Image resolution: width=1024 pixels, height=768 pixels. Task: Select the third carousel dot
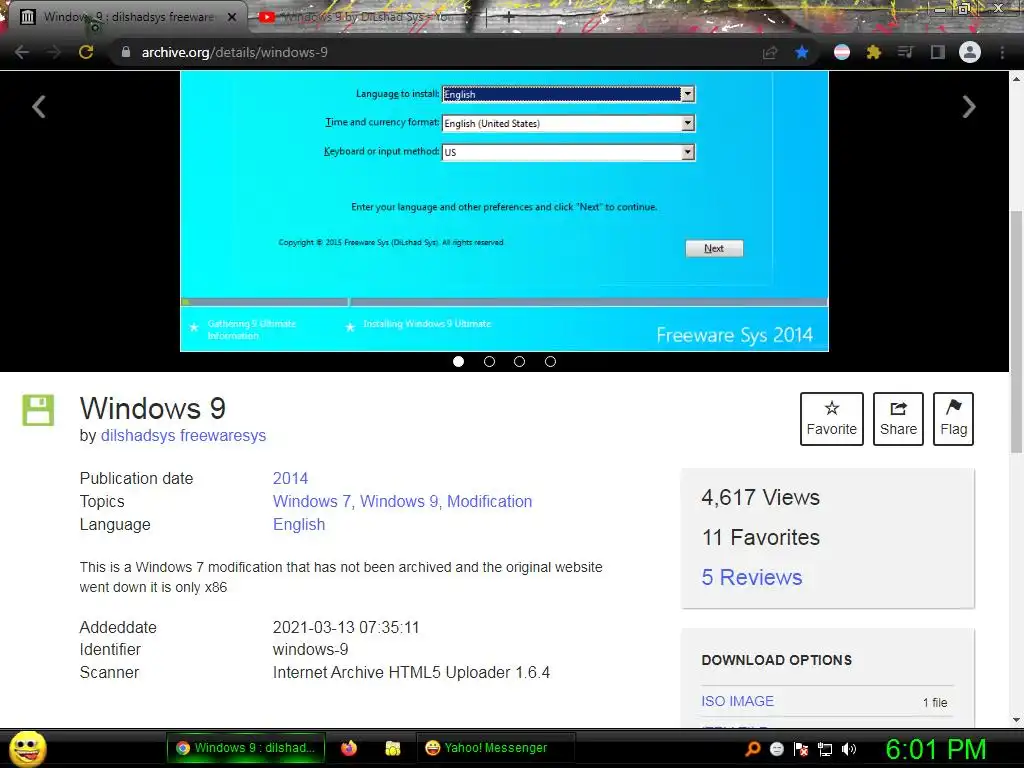pos(519,361)
